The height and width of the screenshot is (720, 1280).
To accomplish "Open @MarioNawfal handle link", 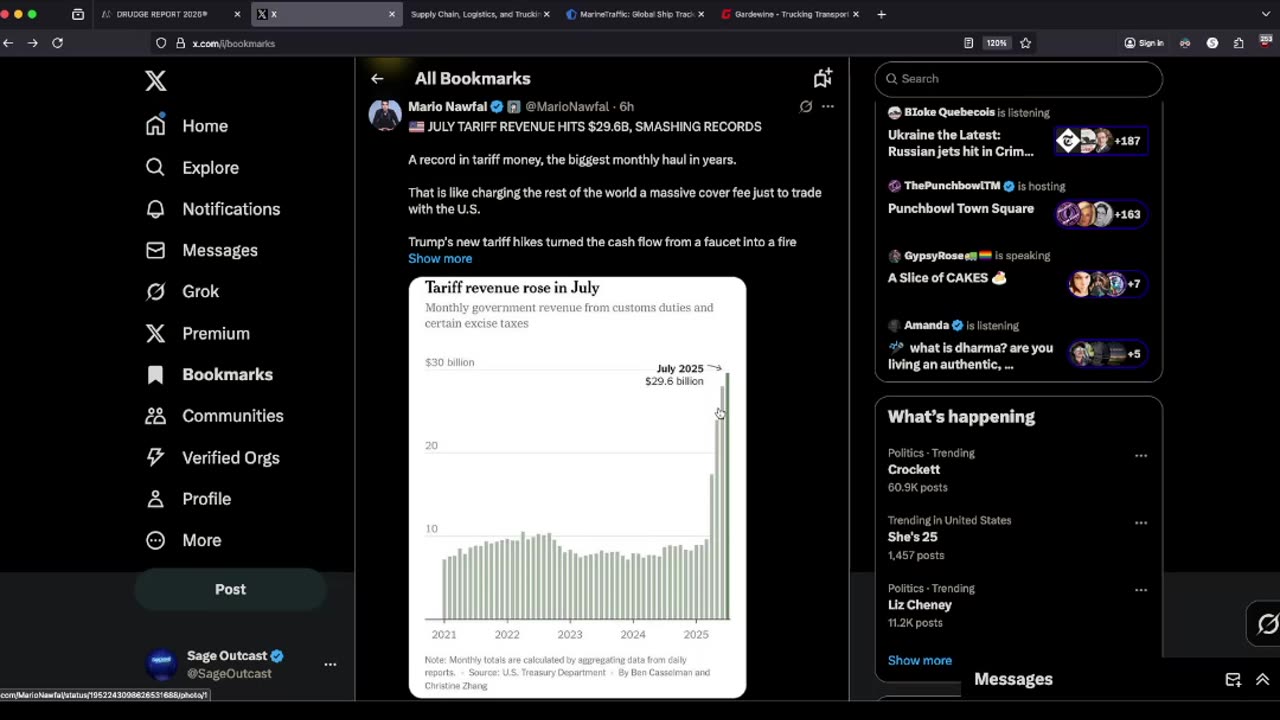I will [x=567, y=106].
